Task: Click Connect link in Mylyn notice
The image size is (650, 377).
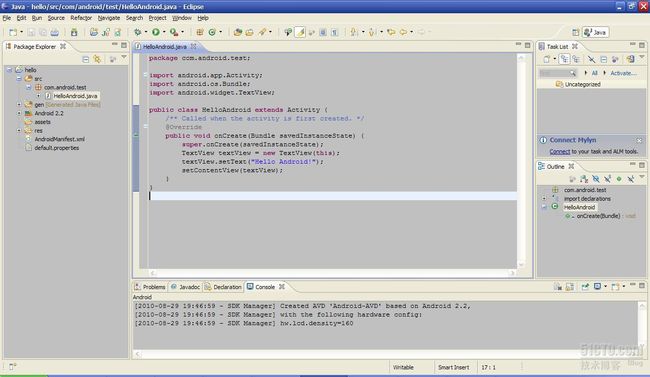Action: point(560,151)
